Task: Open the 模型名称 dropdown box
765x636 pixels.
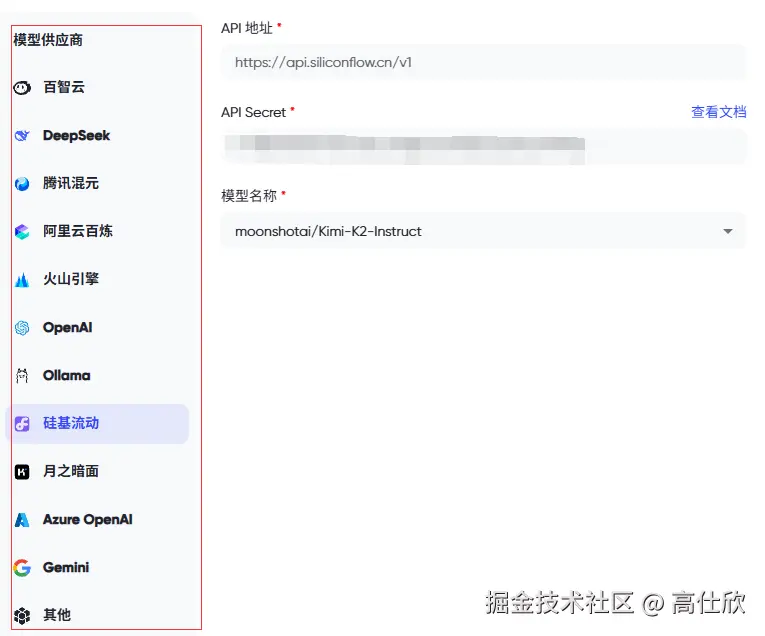Action: (x=483, y=231)
